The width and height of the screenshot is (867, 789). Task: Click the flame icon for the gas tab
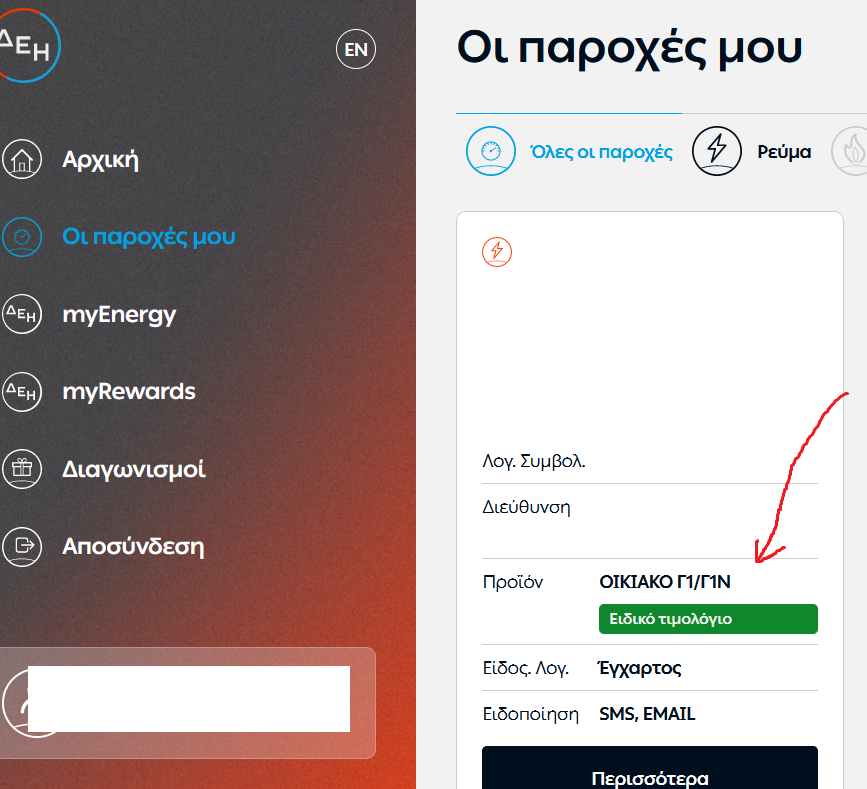[850, 151]
